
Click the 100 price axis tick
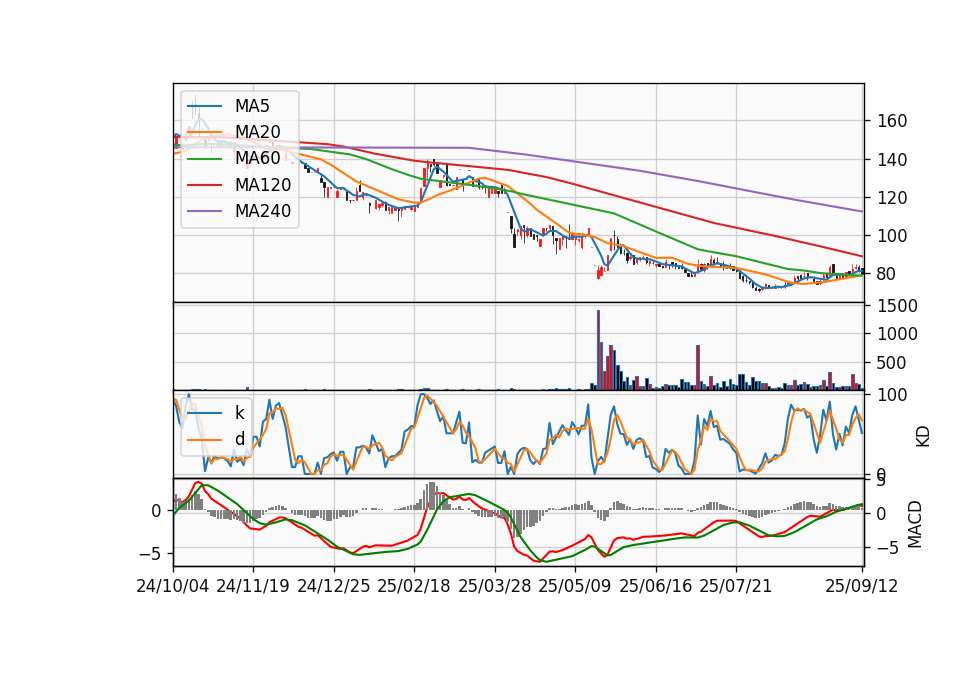891,236
